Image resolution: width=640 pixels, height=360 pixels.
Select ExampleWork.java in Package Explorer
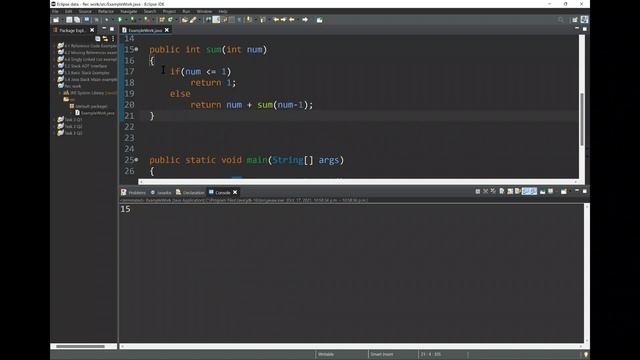95,113
